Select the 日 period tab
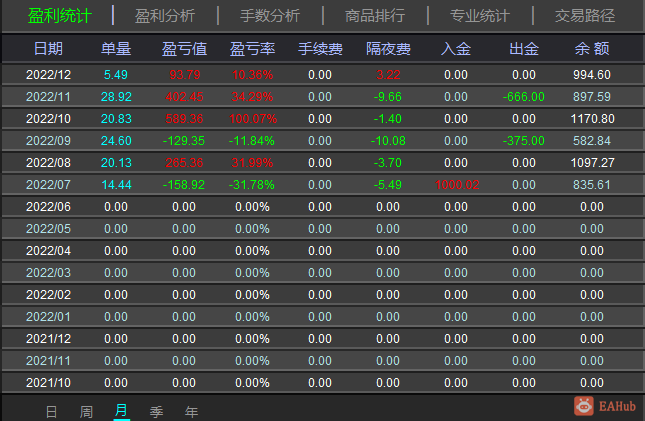The height and width of the screenshot is (421, 645). tap(51, 412)
